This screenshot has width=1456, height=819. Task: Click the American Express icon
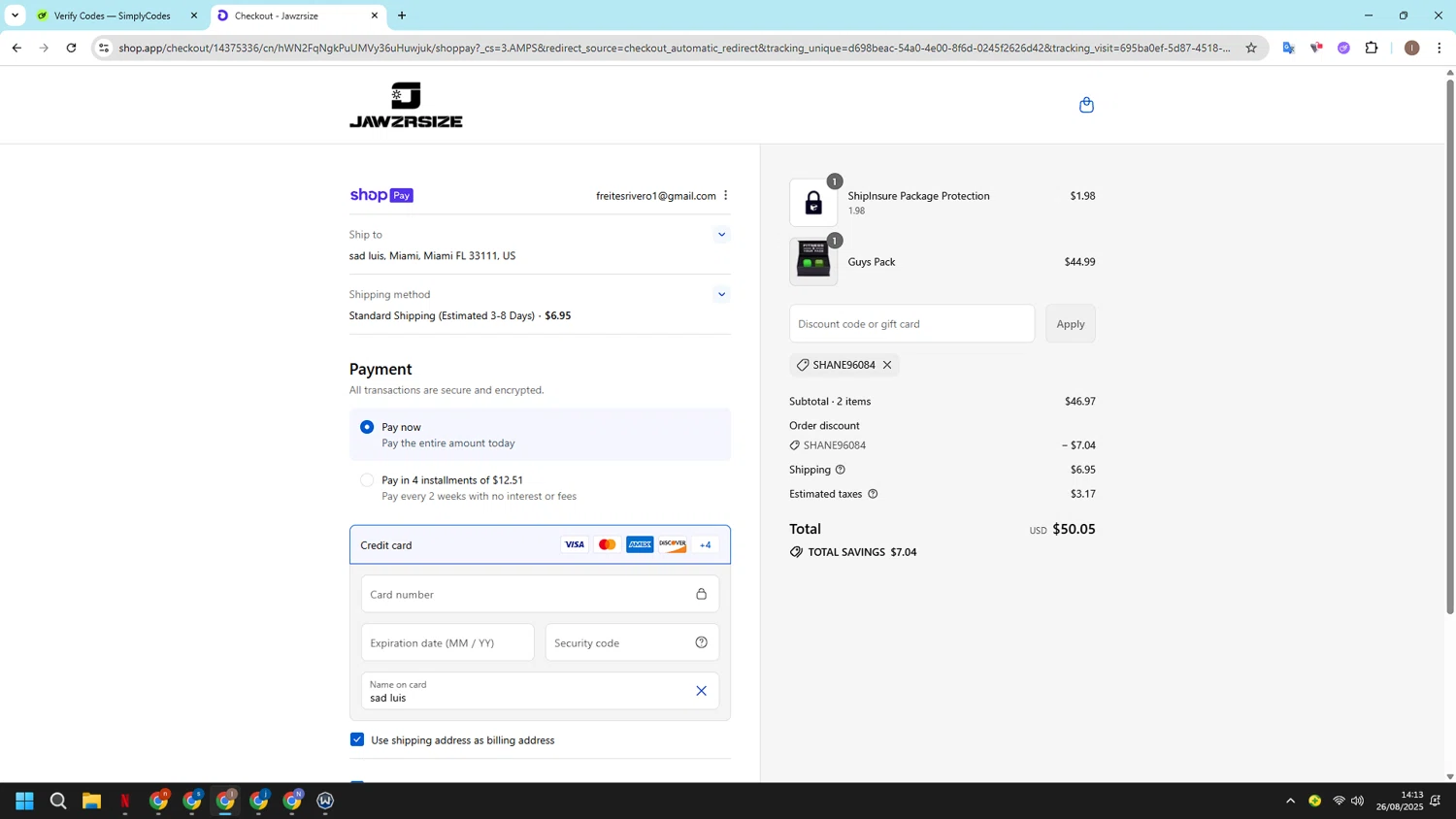640,544
